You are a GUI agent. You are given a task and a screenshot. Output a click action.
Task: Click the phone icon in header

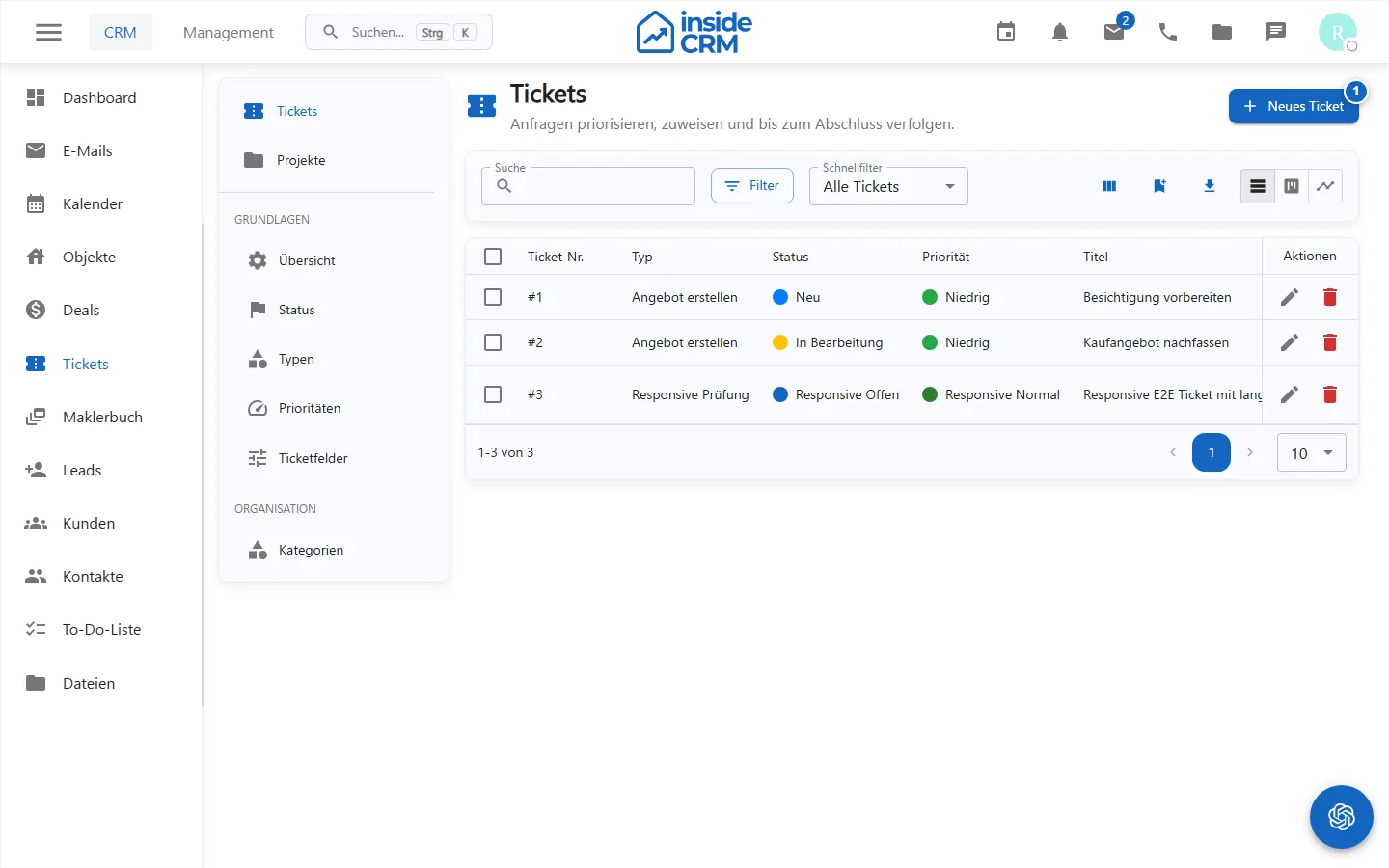coord(1168,32)
